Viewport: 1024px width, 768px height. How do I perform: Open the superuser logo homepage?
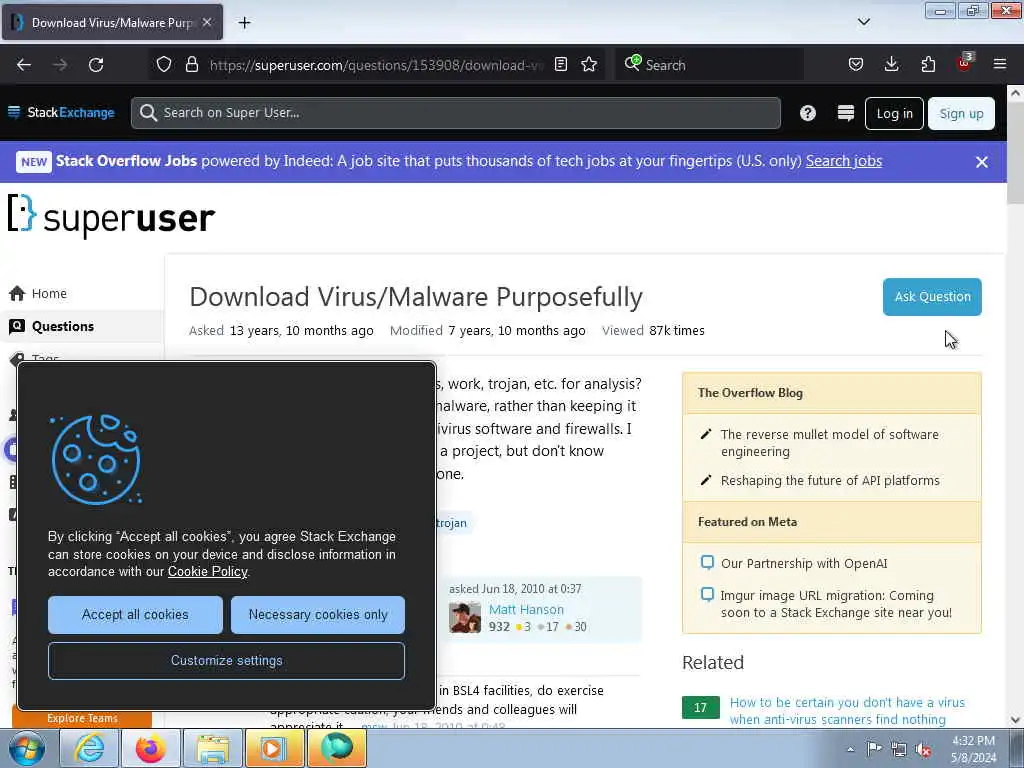(x=111, y=216)
